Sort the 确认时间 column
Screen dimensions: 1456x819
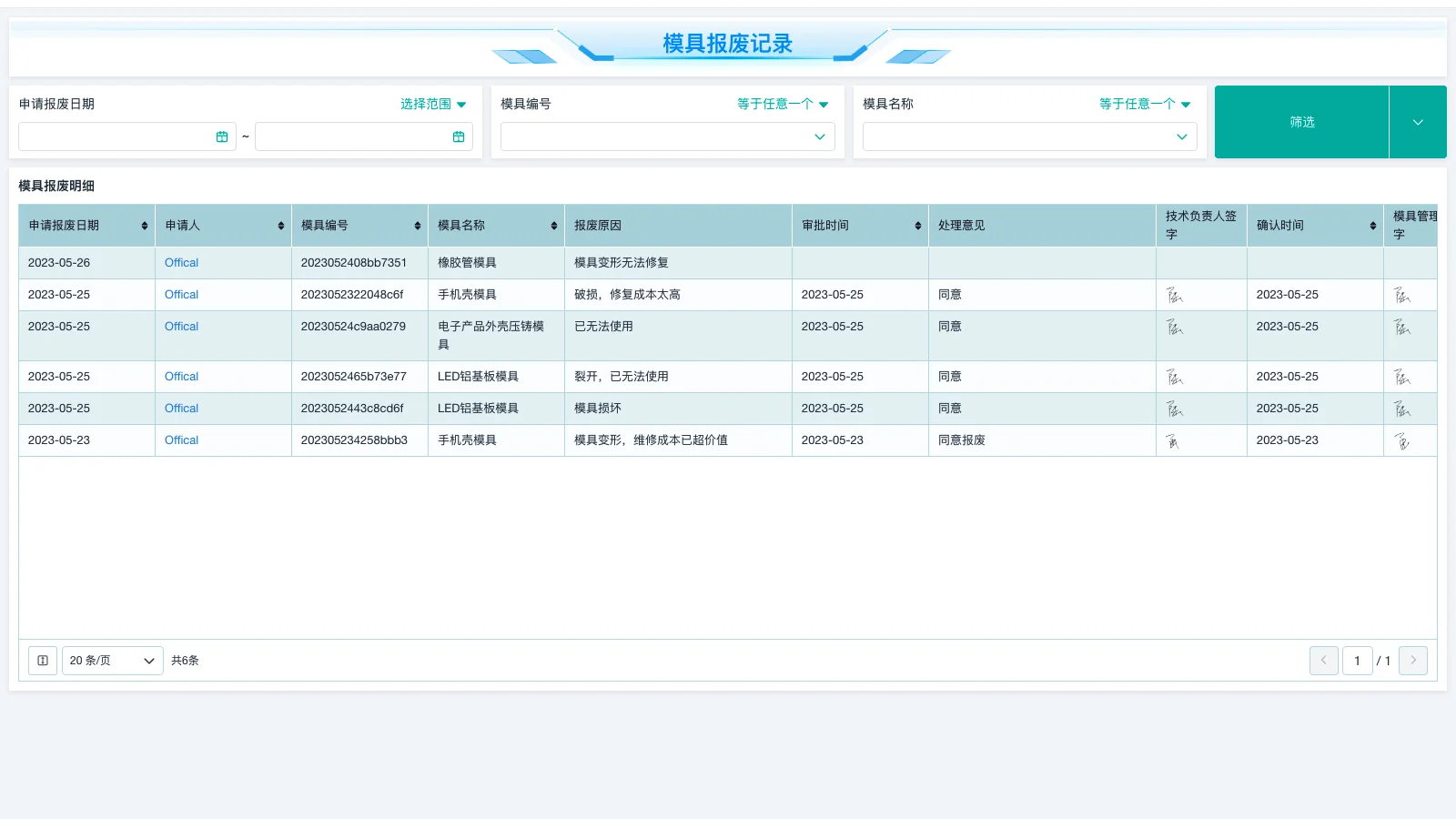[1374, 225]
